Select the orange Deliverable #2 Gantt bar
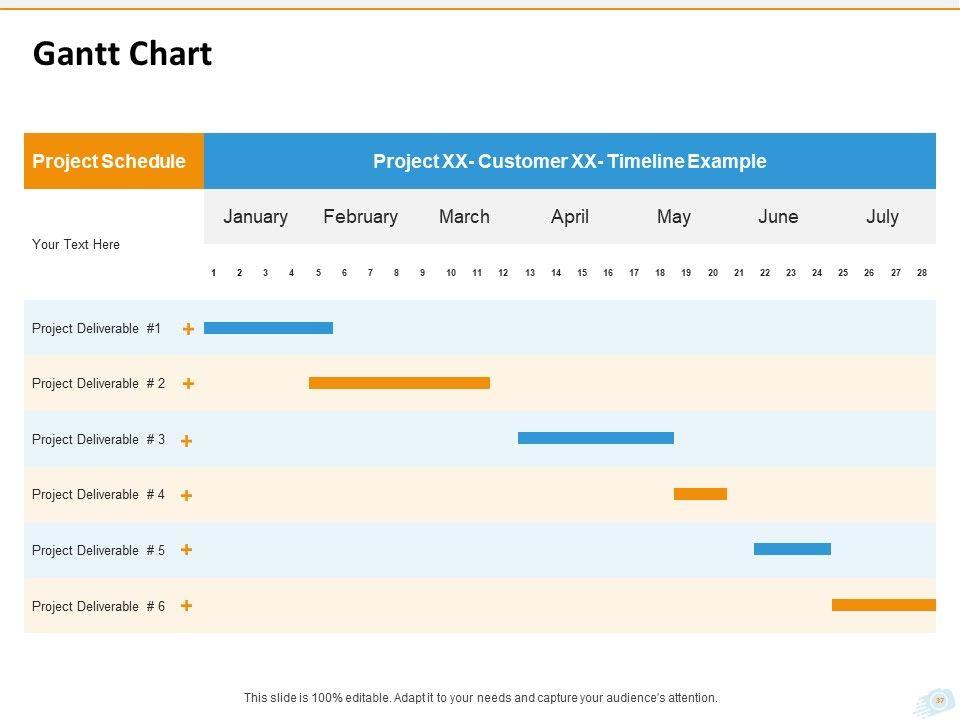960x720 pixels. [x=399, y=383]
